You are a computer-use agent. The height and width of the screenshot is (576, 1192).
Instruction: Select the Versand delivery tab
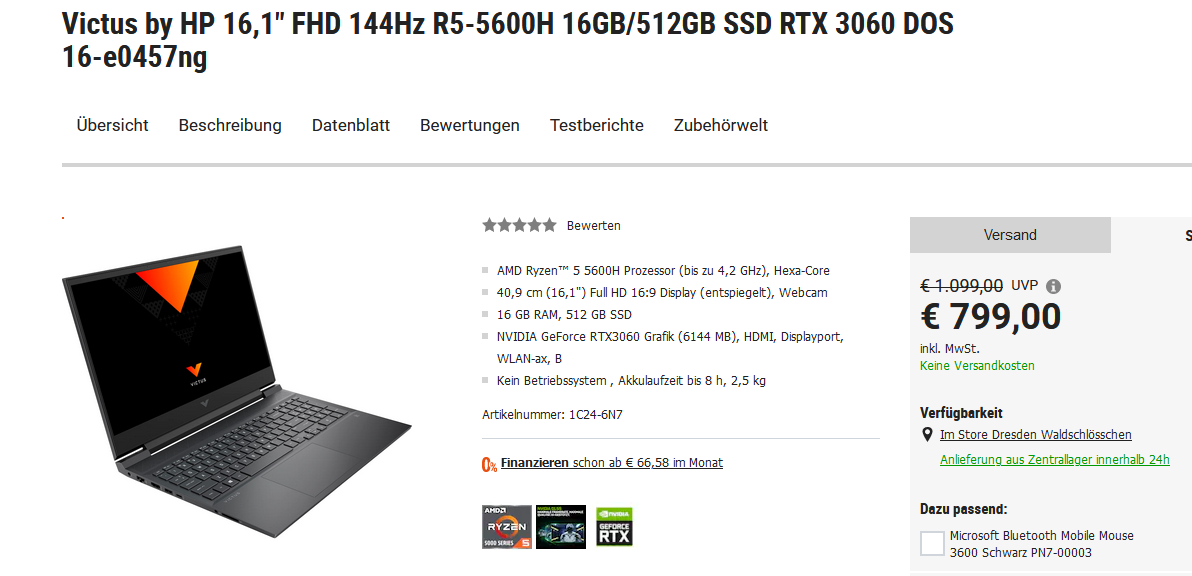click(x=1010, y=235)
